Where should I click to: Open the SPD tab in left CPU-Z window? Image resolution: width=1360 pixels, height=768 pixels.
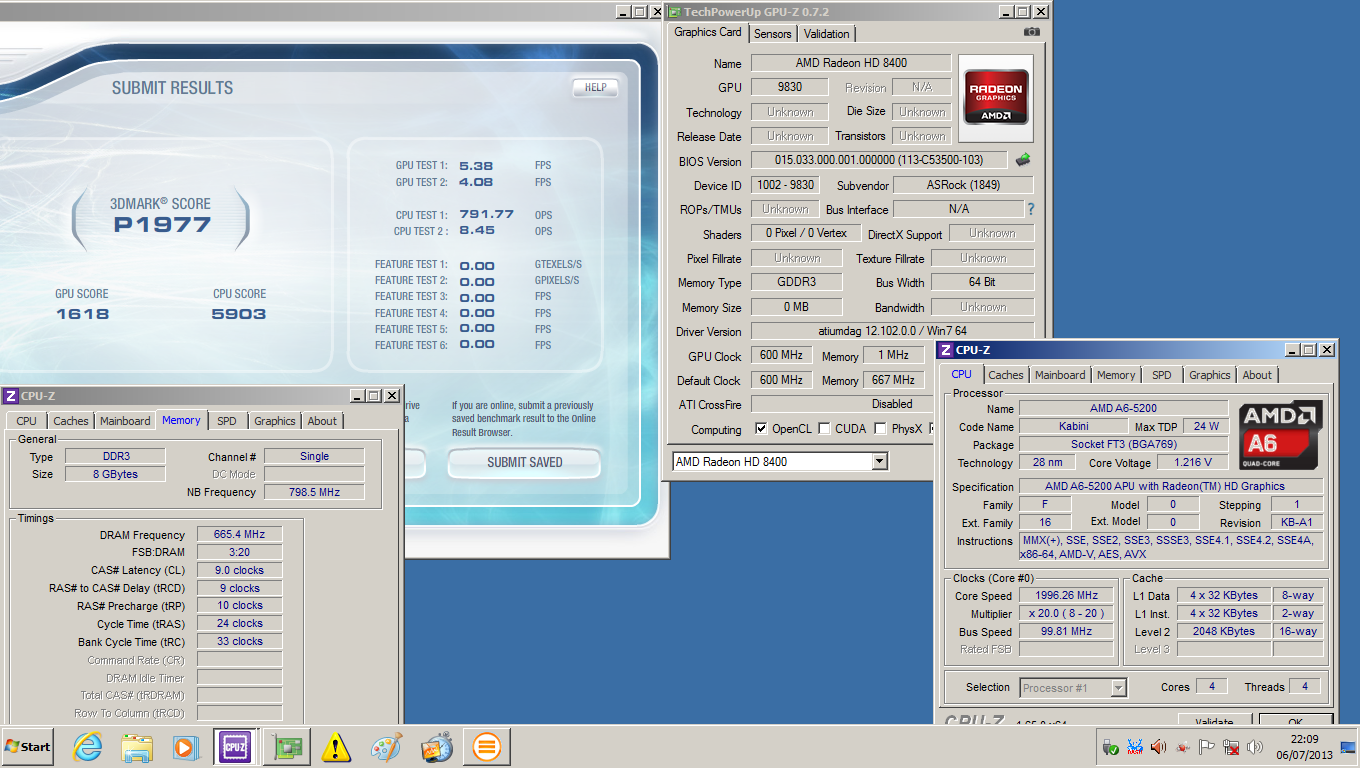[x=227, y=421]
